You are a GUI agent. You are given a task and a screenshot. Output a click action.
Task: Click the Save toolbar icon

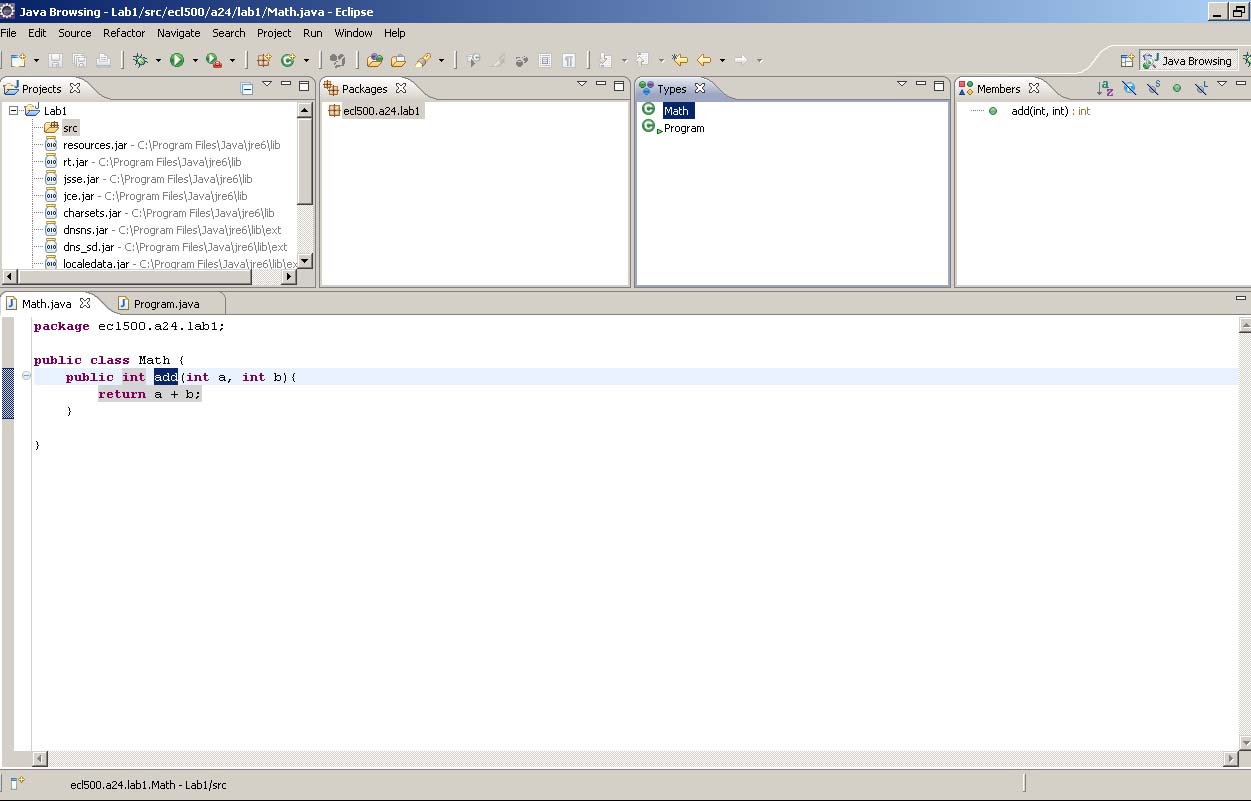click(56, 60)
